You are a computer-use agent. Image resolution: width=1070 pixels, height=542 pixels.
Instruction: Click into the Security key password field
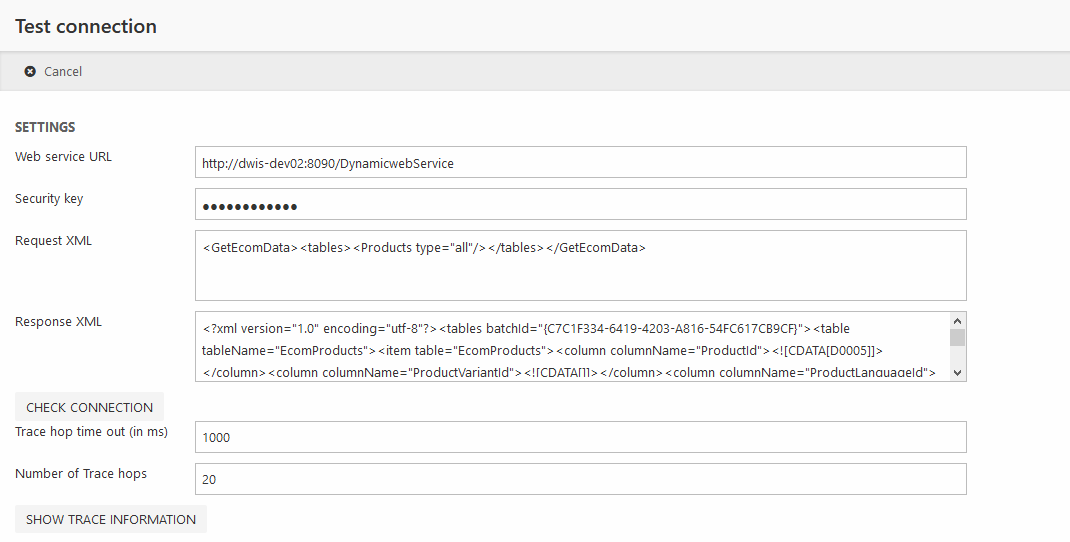580,205
